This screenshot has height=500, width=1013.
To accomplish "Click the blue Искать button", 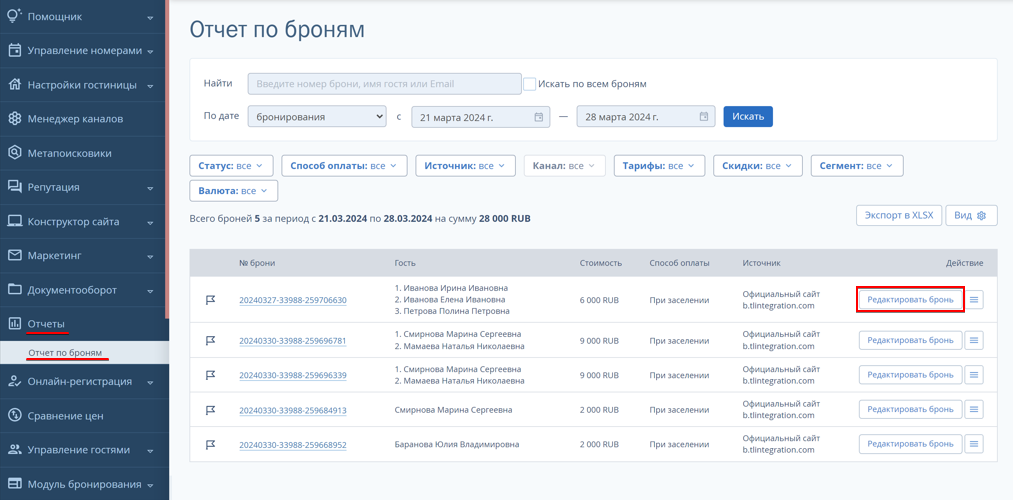I will point(748,117).
